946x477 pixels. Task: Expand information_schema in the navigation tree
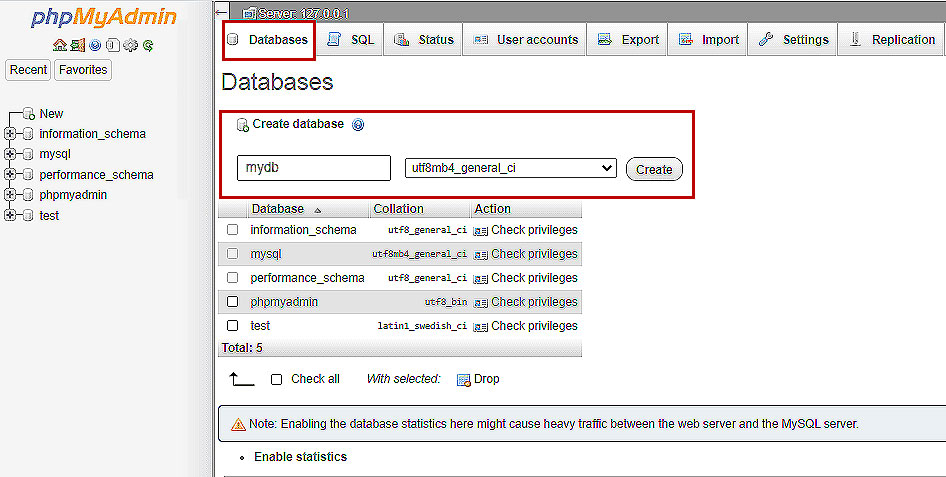[x=10, y=133]
